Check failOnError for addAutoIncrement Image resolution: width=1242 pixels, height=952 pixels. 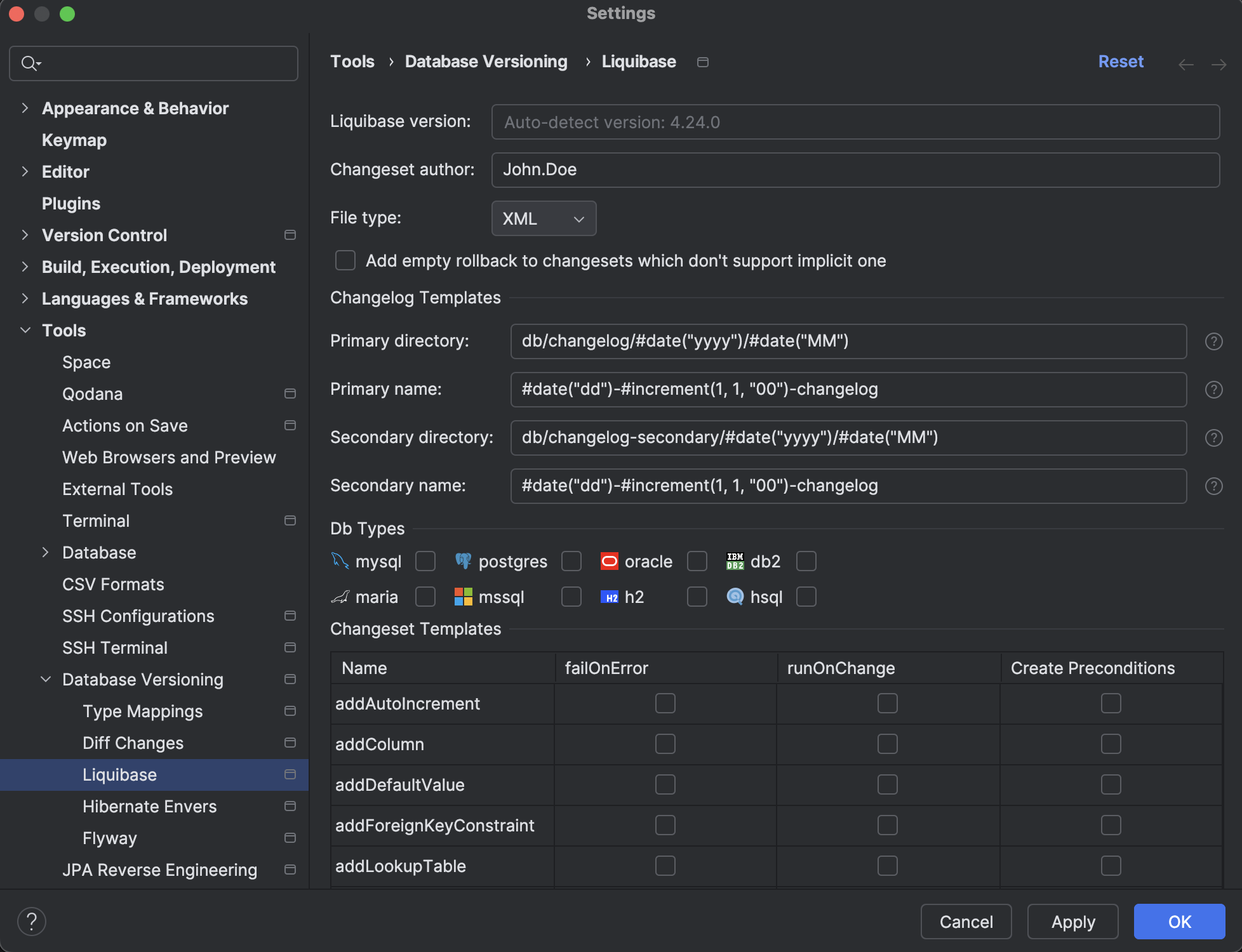click(665, 703)
